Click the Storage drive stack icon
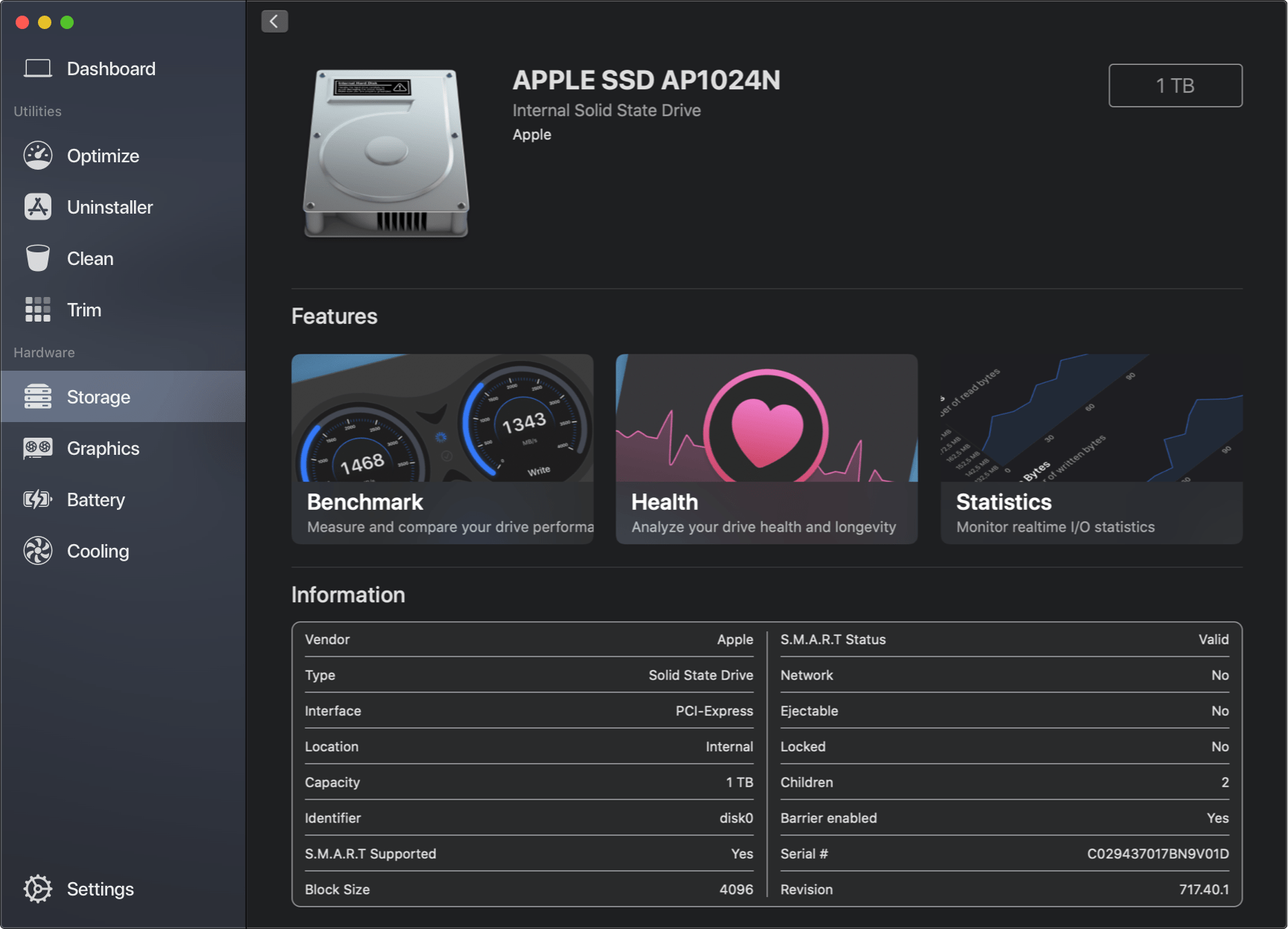This screenshot has height=929, width=1288. 38,397
